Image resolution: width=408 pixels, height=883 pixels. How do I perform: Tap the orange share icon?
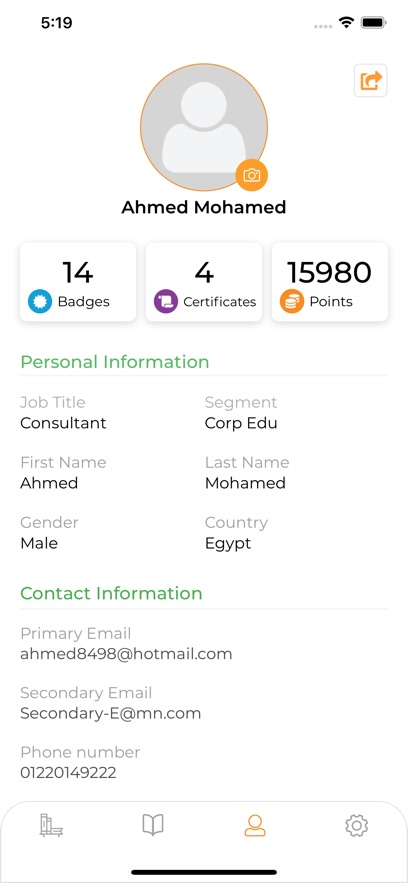tap(370, 81)
